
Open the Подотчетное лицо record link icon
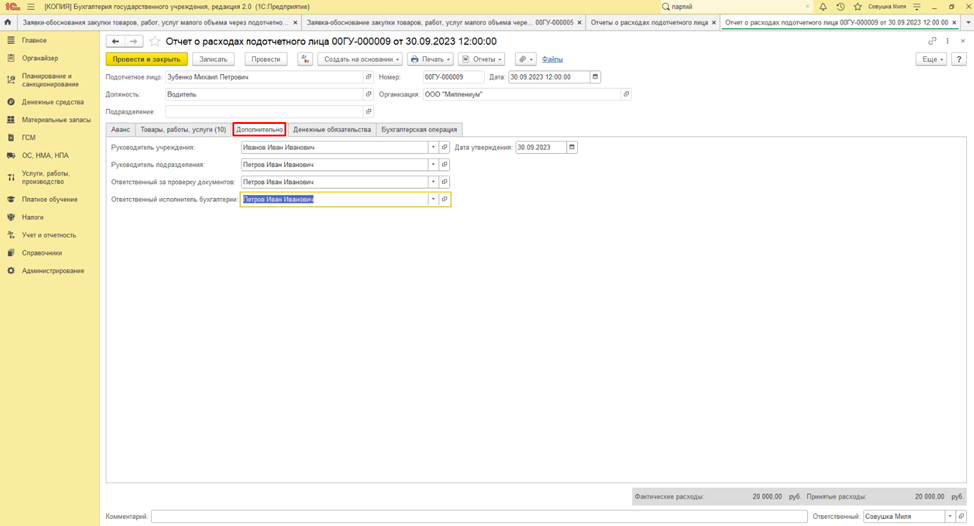tap(368, 77)
